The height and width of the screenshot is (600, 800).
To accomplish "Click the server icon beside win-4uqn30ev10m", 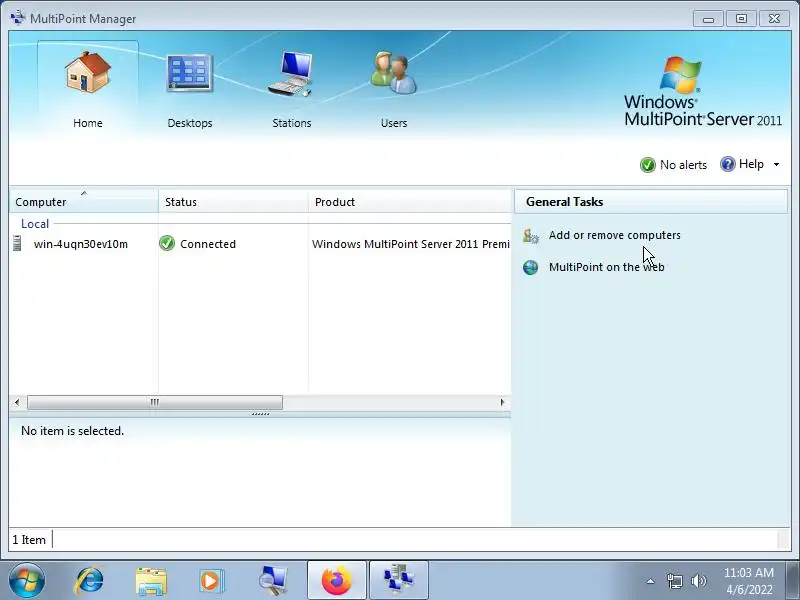I will [x=17, y=243].
